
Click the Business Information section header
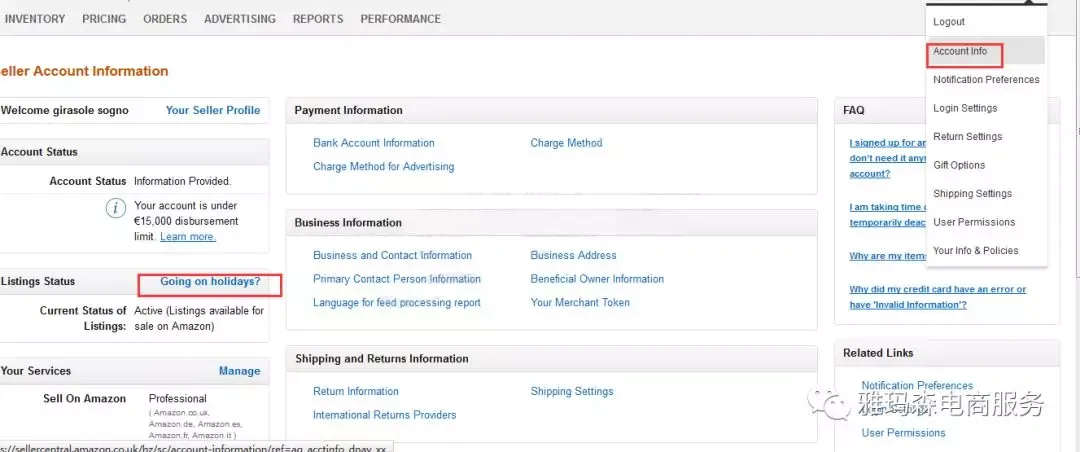point(348,223)
